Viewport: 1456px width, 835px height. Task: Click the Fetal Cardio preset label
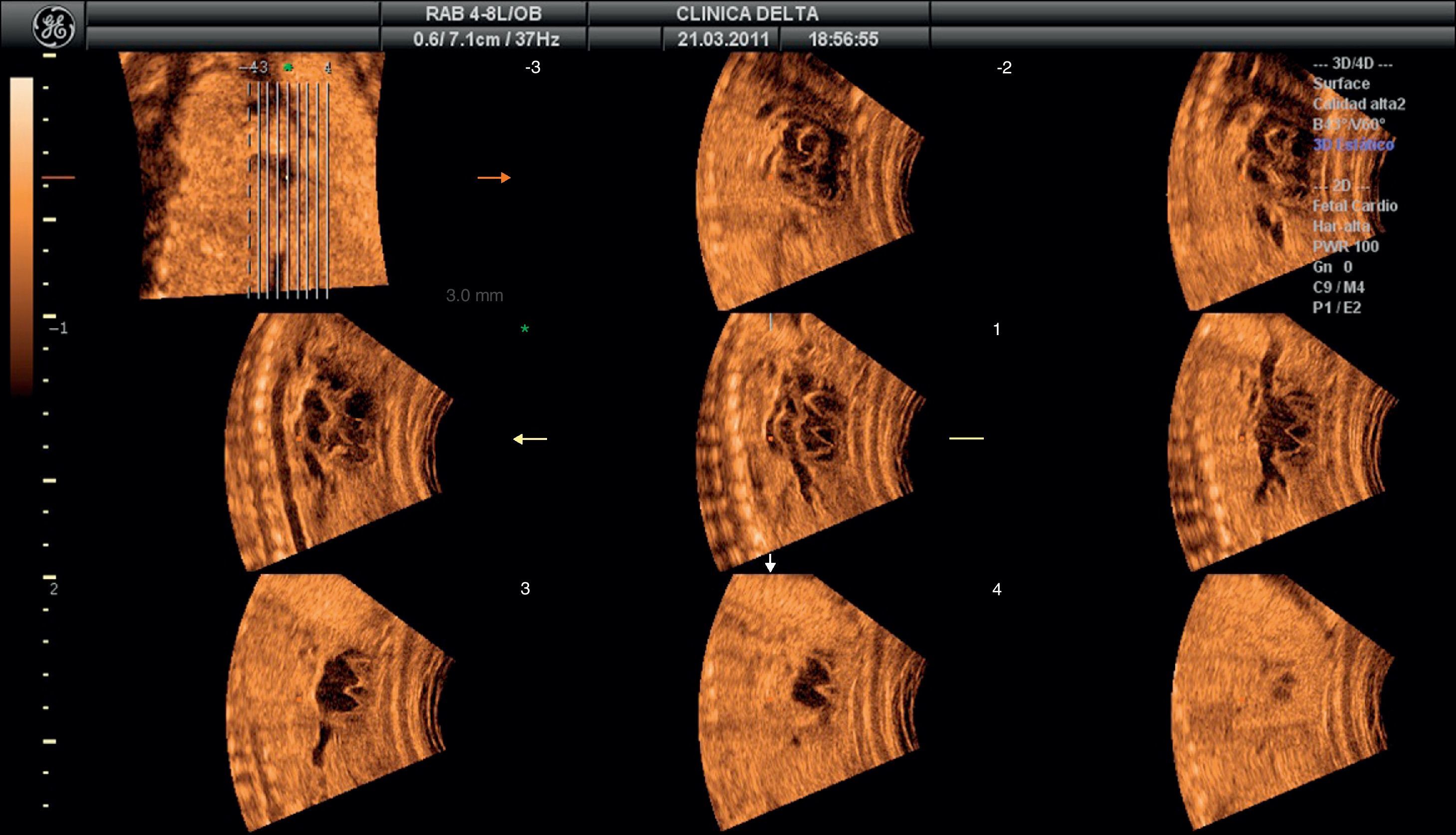[1355, 206]
